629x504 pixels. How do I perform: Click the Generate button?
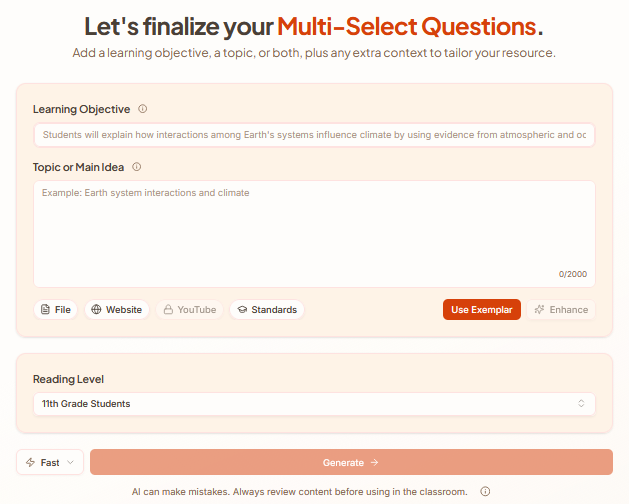351,463
